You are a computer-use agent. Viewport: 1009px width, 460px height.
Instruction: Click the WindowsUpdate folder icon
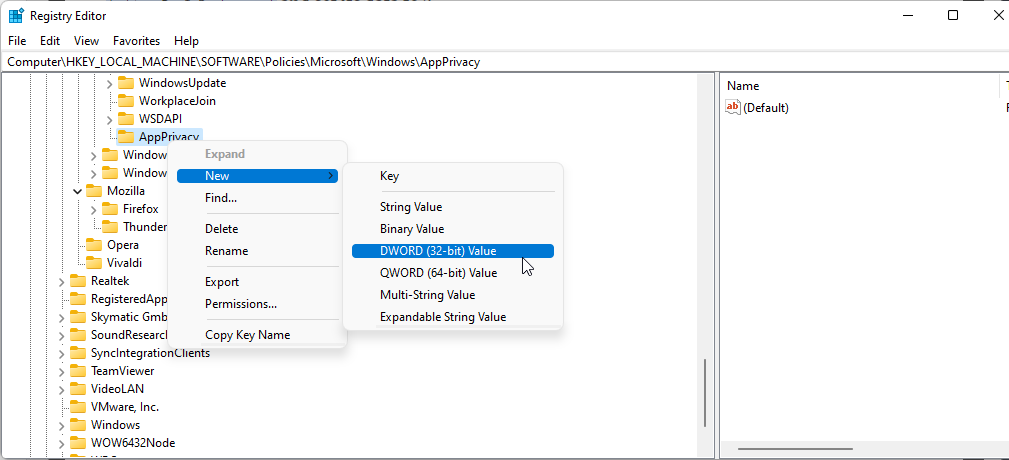(126, 83)
